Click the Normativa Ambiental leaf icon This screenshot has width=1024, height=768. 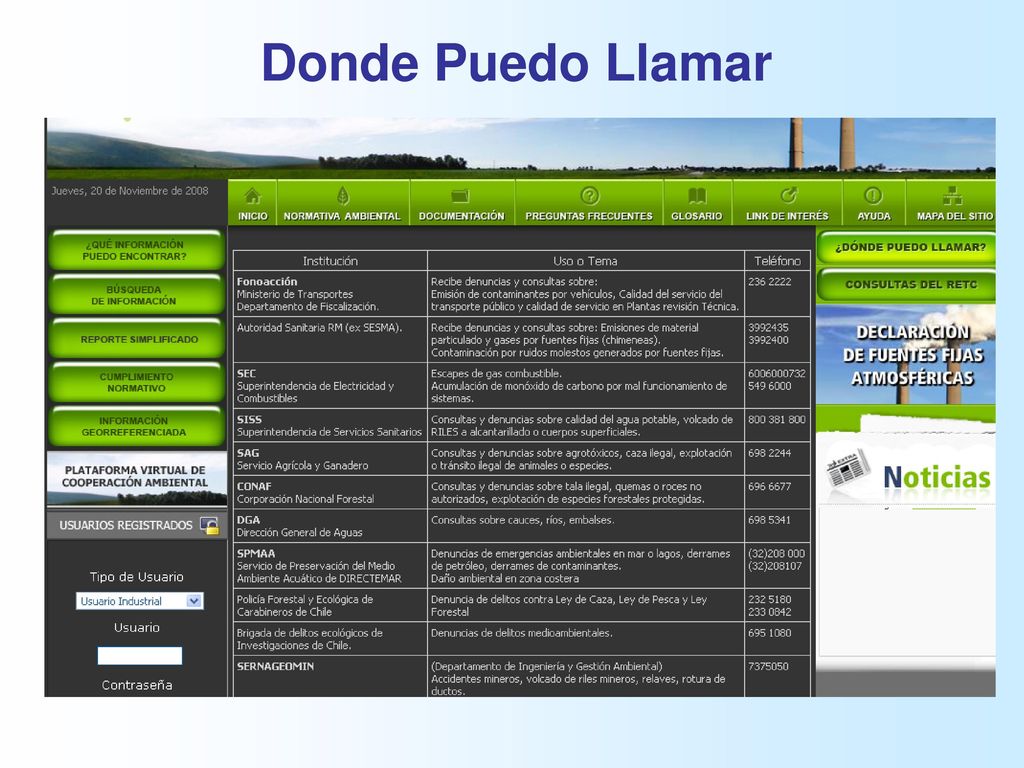(x=342, y=195)
